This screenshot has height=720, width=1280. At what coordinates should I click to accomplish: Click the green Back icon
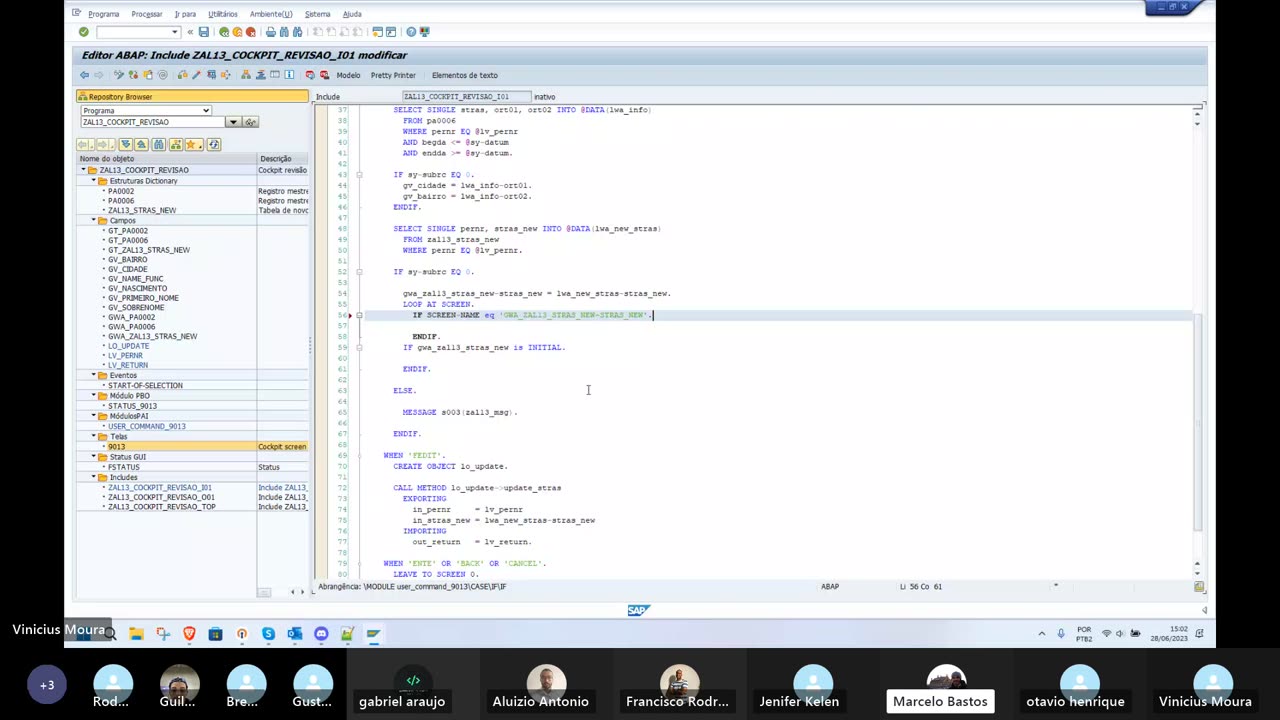[224, 32]
